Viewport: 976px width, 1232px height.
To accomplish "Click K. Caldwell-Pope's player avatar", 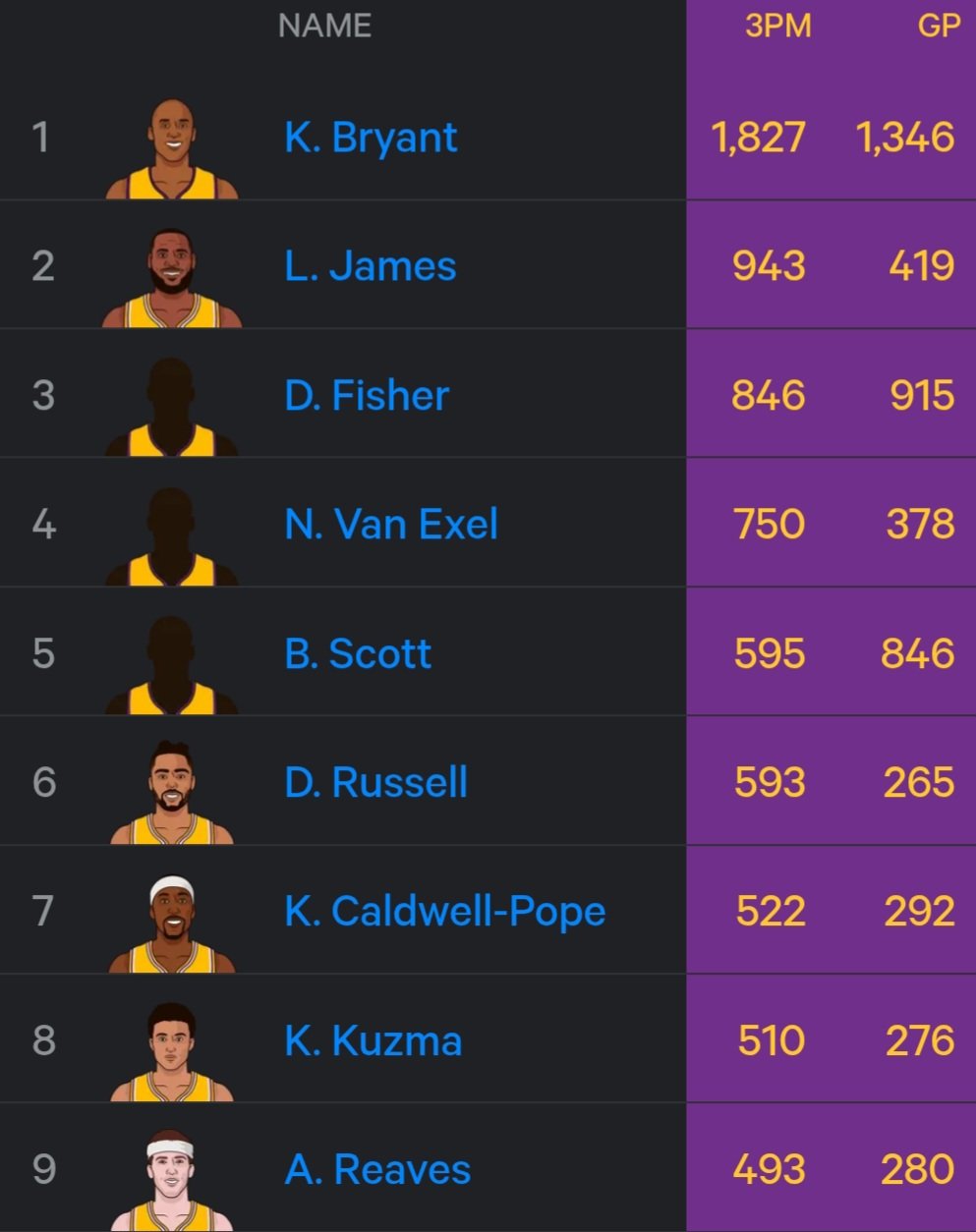I will point(172,924).
